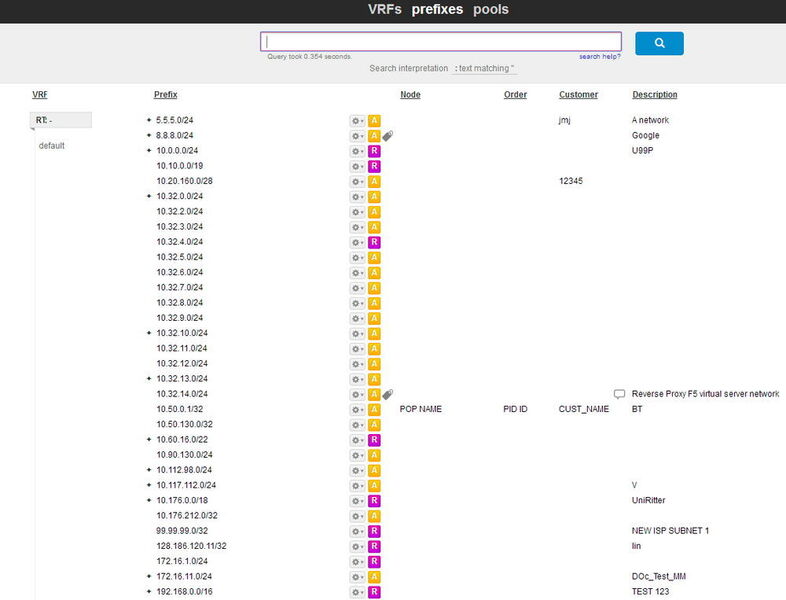The width and height of the screenshot is (786, 600).
Task: Click the reservation badge for 10.10.0.0/19
Action: (374, 166)
